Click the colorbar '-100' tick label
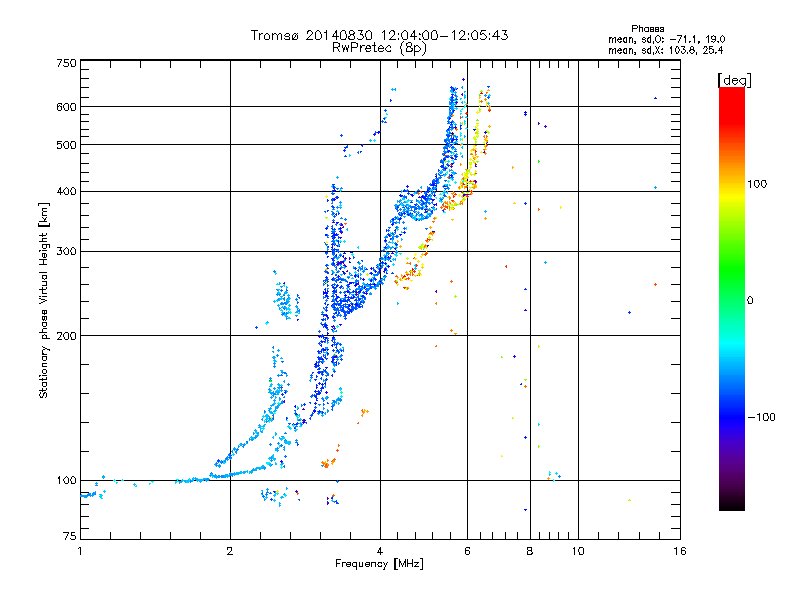Image resolution: width=800 pixels, height=600 pixels. click(x=761, y=417)
